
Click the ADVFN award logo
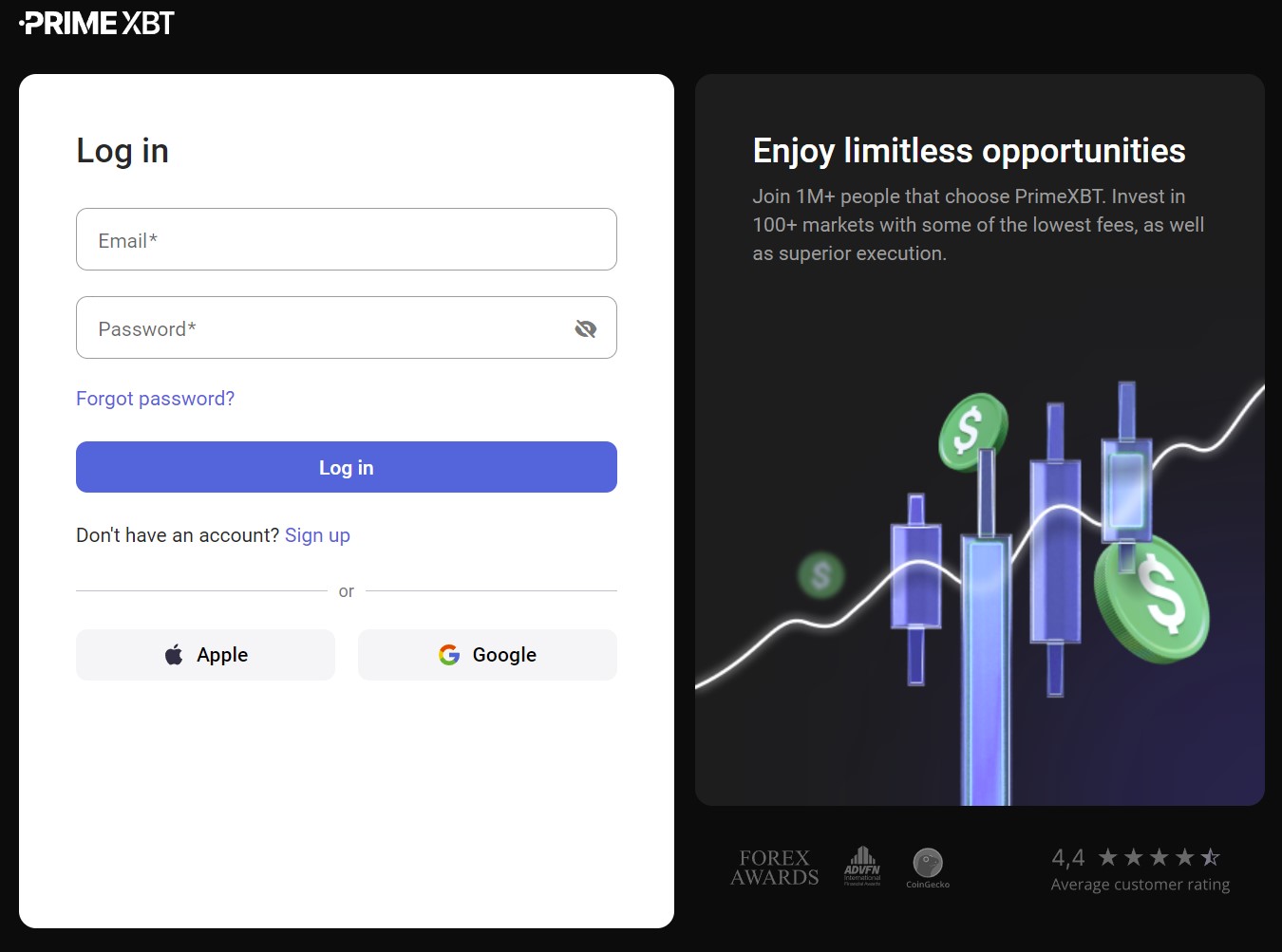point(862,866)
